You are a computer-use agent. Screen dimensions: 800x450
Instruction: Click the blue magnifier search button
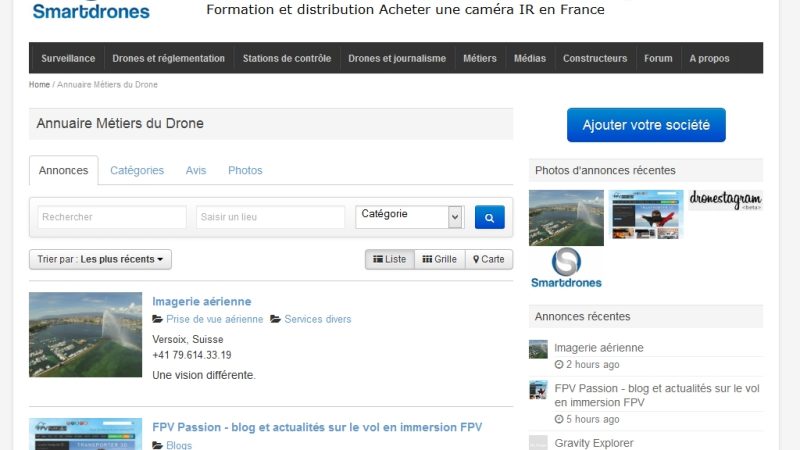pos(489,217)
